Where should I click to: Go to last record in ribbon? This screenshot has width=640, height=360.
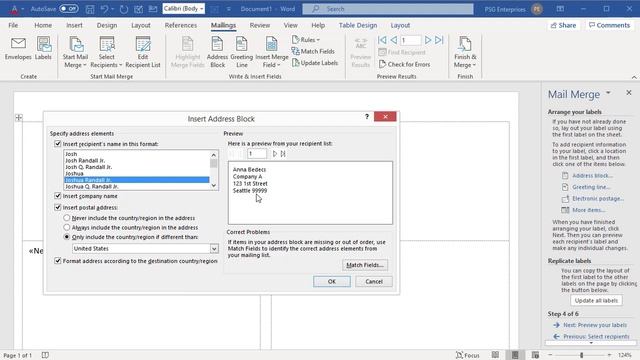click(x=439, y=40)
